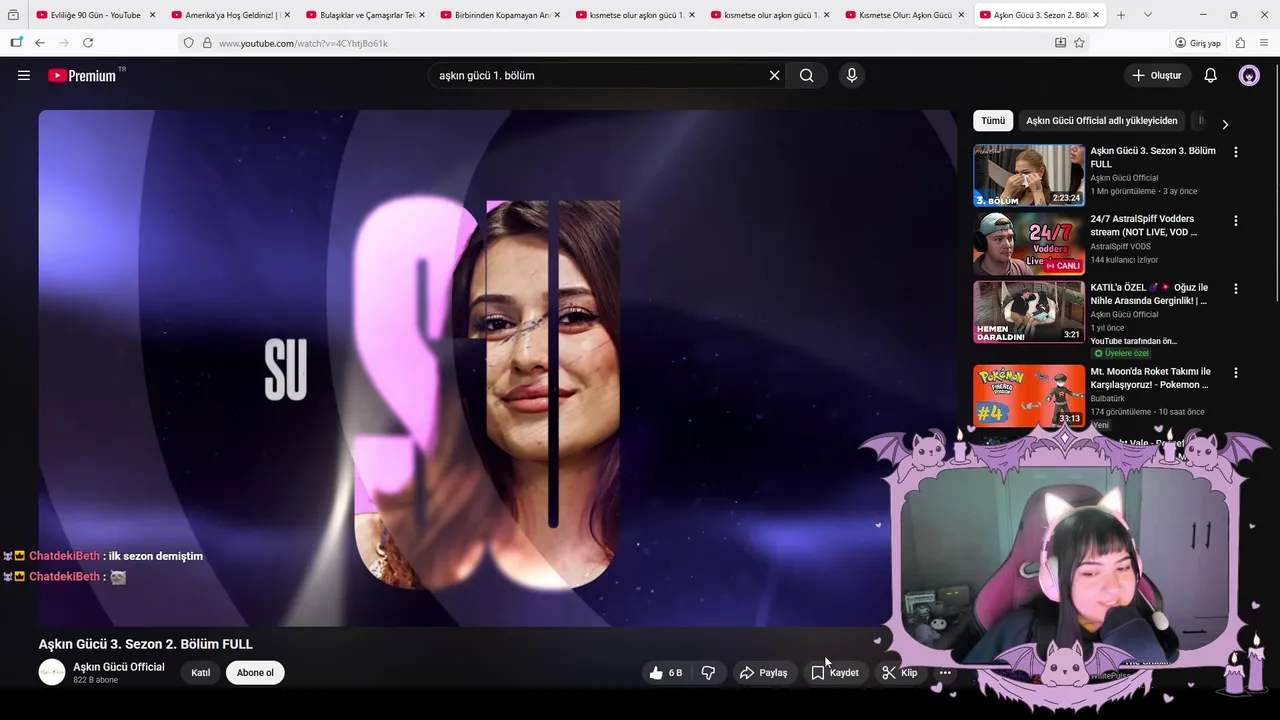Click the Kaydet save button
Screen dimensions: 1280x720
pos(835,673)
